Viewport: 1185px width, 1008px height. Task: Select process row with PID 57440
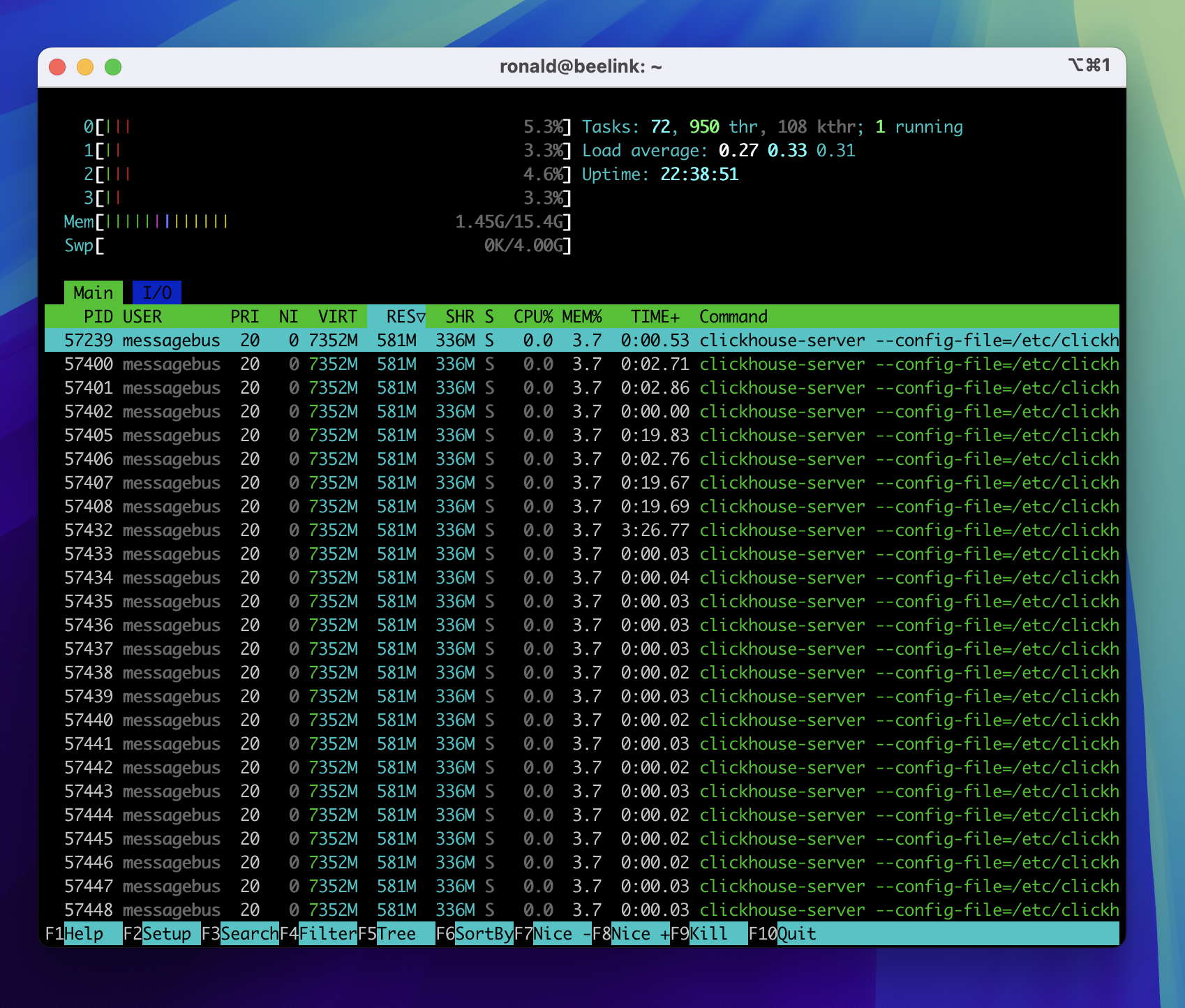[x=582, y=720]
